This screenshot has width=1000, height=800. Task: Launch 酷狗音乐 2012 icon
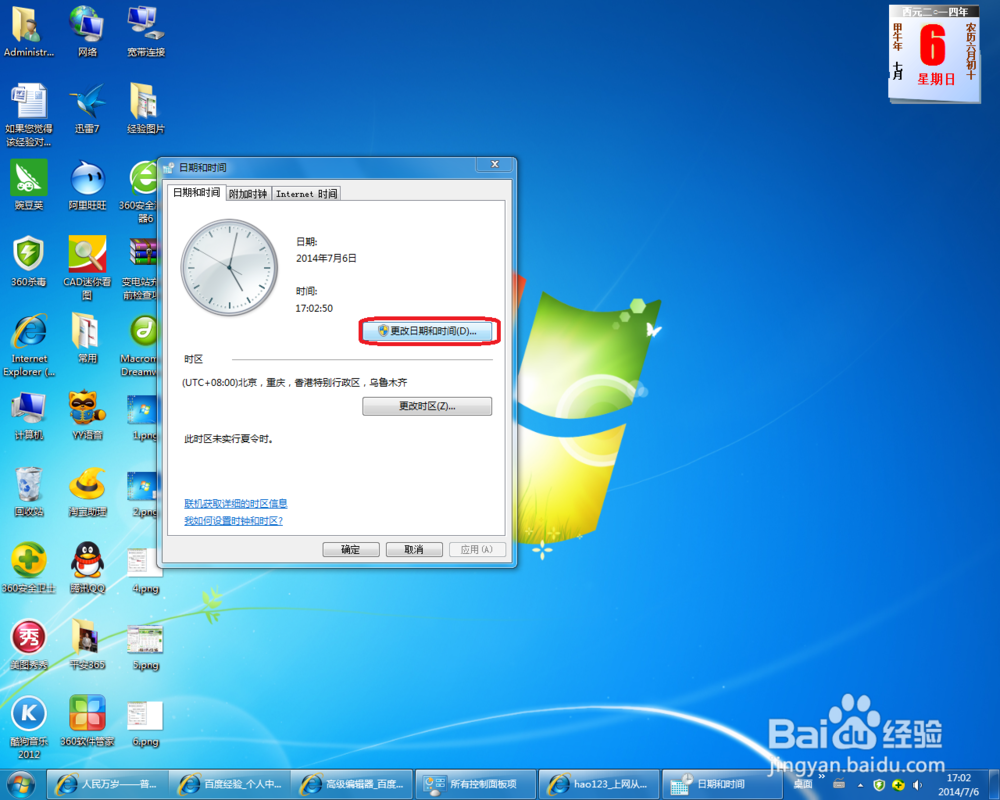tap(29, 727)
